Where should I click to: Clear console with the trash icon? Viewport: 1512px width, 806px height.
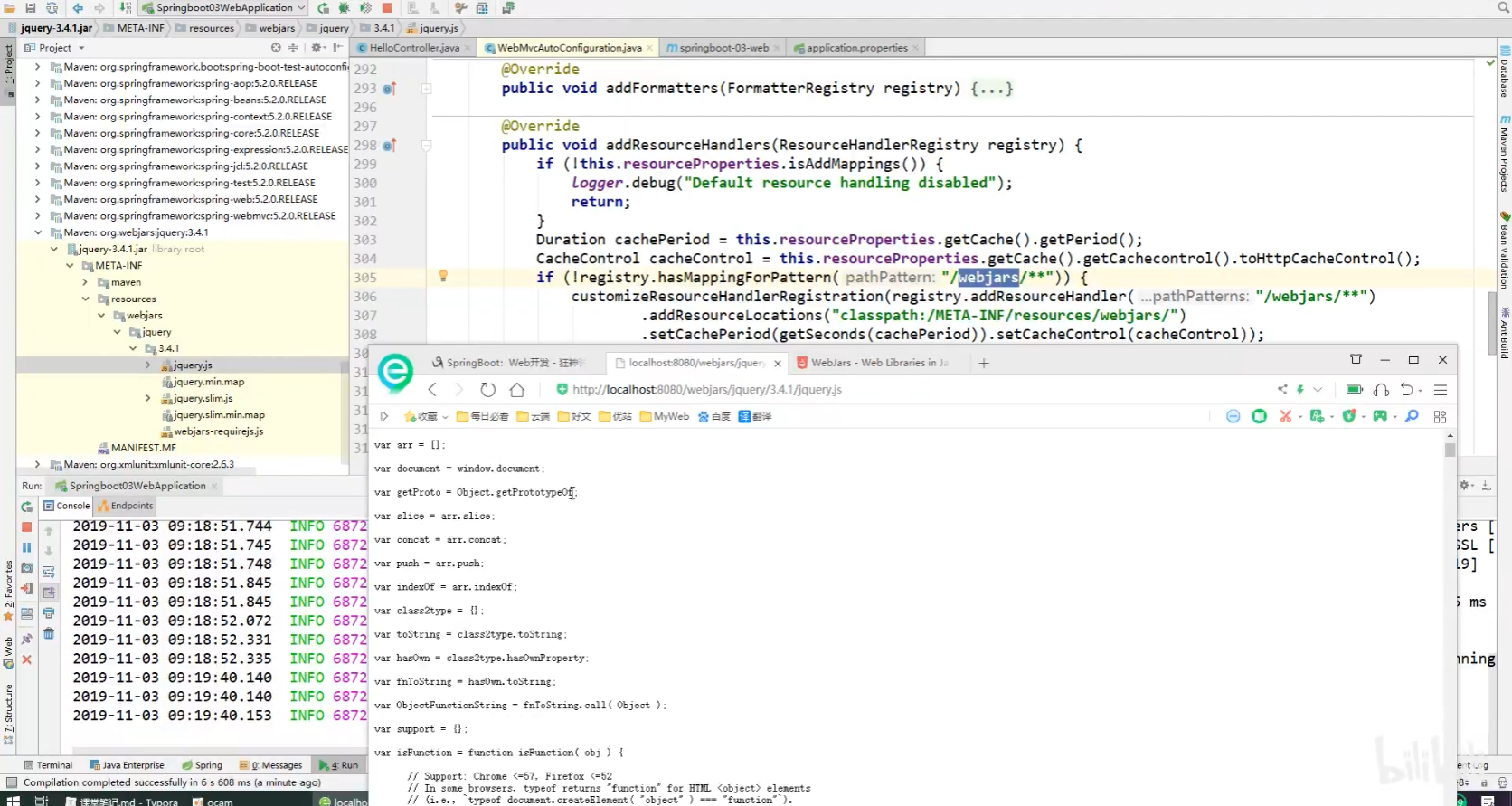pos(49,634)
